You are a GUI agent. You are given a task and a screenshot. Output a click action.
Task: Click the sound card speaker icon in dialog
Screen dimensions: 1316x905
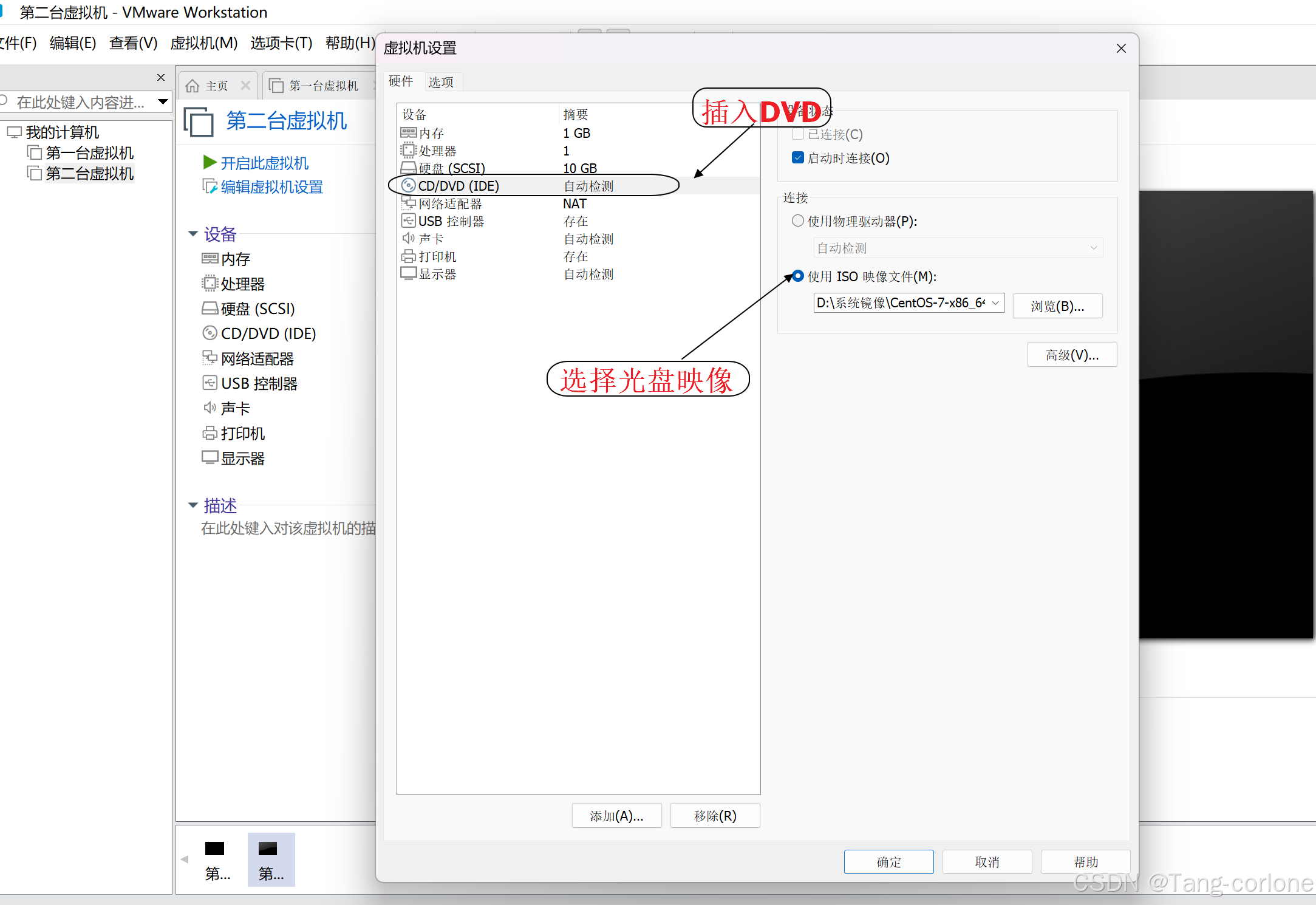tap(409, 239)
